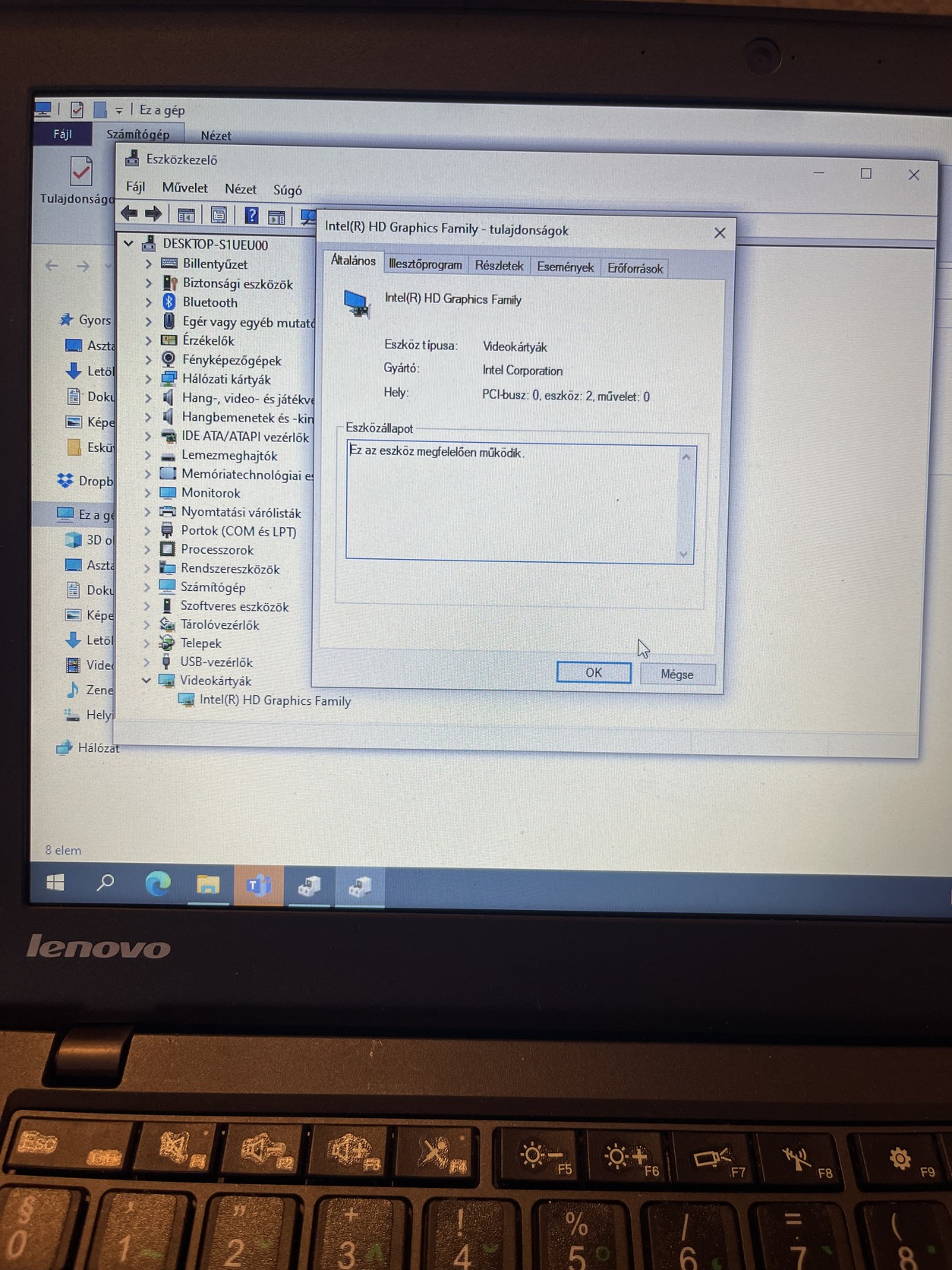Close the Intel HD Graphics properties dialog
Image resolution: width=952 pixels, height=1270 pixels.
(720, 232)
